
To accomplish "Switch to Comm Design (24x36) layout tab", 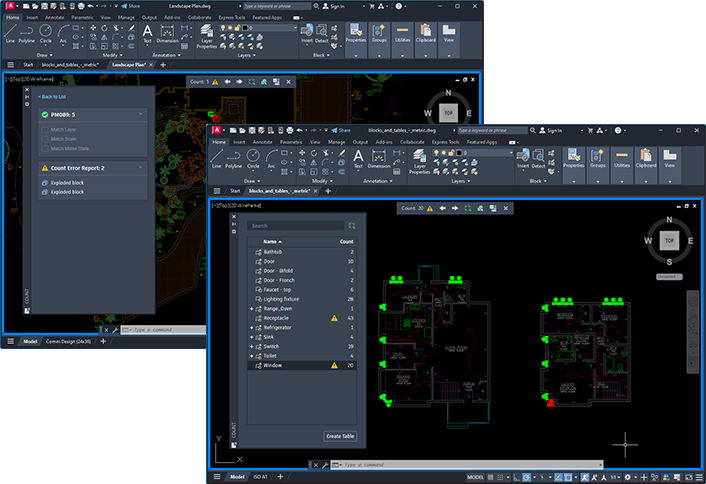I will coord(68,341).
